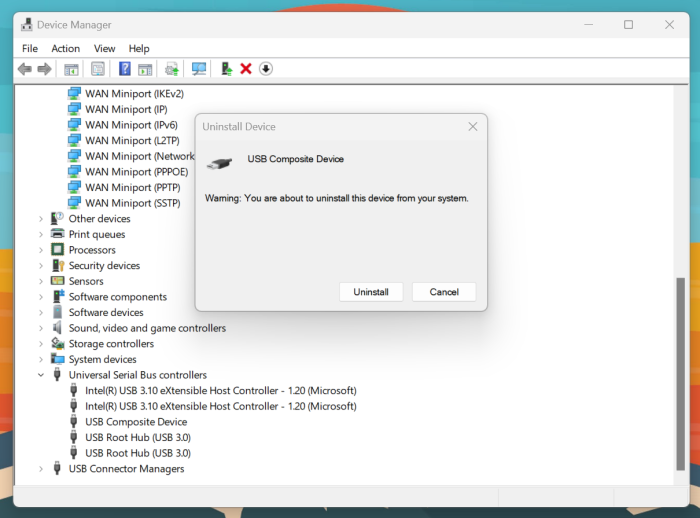Click the Security devices key icon
The width and height of the screenshot is (700, 518).
click(58, 265)
